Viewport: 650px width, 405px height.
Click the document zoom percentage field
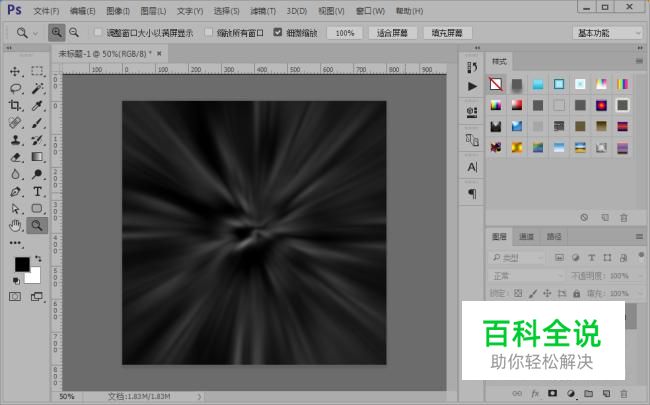coord(66,397)
